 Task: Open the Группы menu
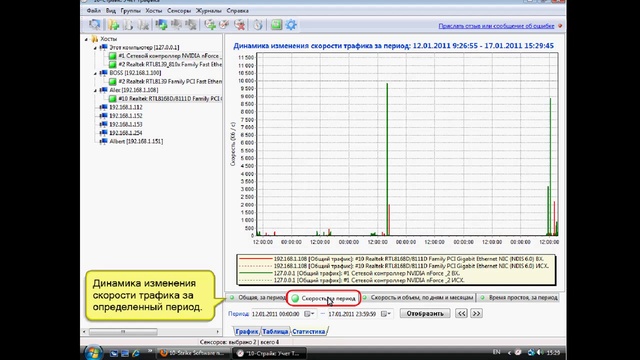[131, 11]
